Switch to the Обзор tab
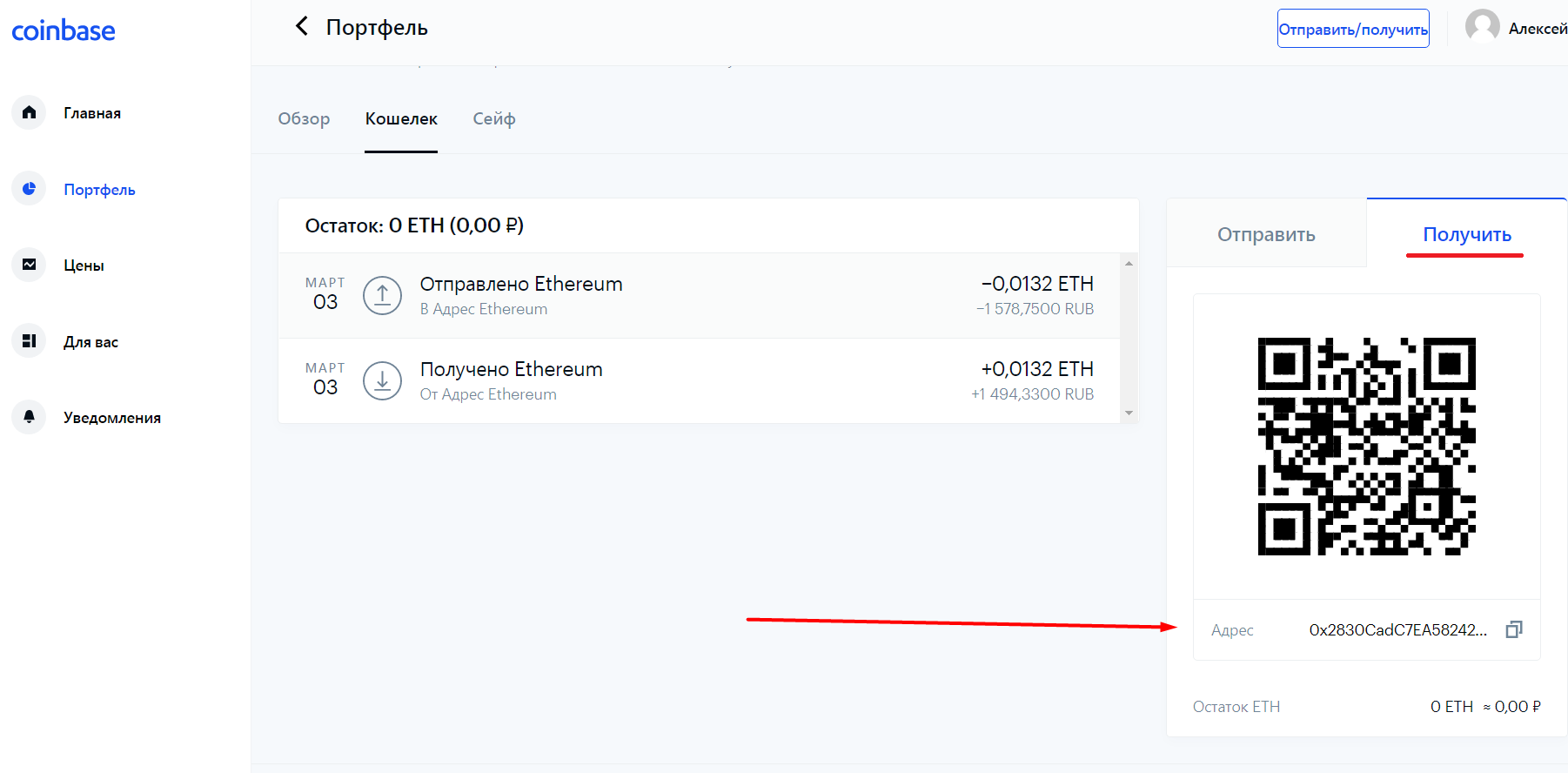This screenshot has width=1568, height=773. pyautogui.click(x=304, y=119)
